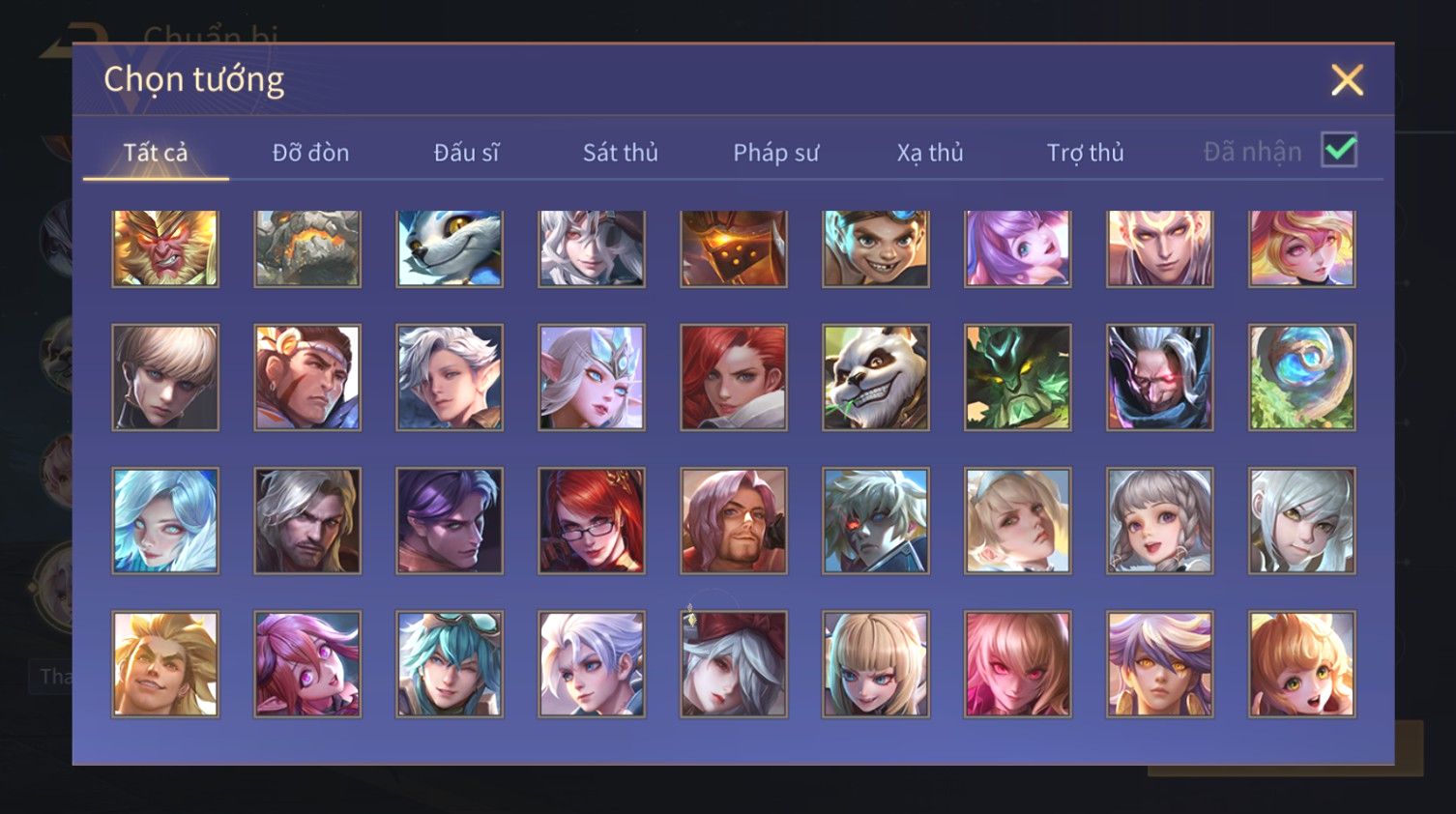Uncheck the Đã nhận checkbox
The image size is (1456, 814).
1339,151
